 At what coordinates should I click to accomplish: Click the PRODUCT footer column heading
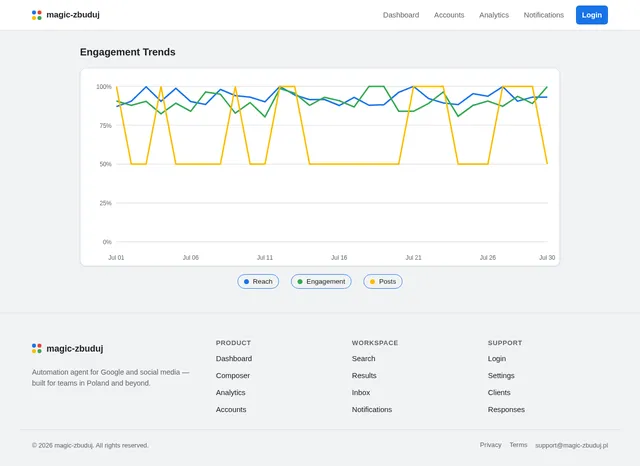pyautogui.click(x=233, y=343)
